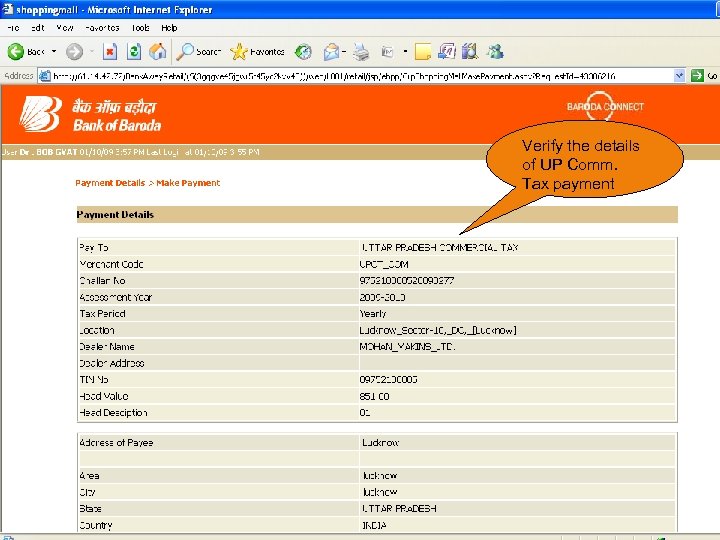The height and width of the screenshot is (540, 720).
Task: Click the UPCT_COM merchant code value
Action: 384,264
